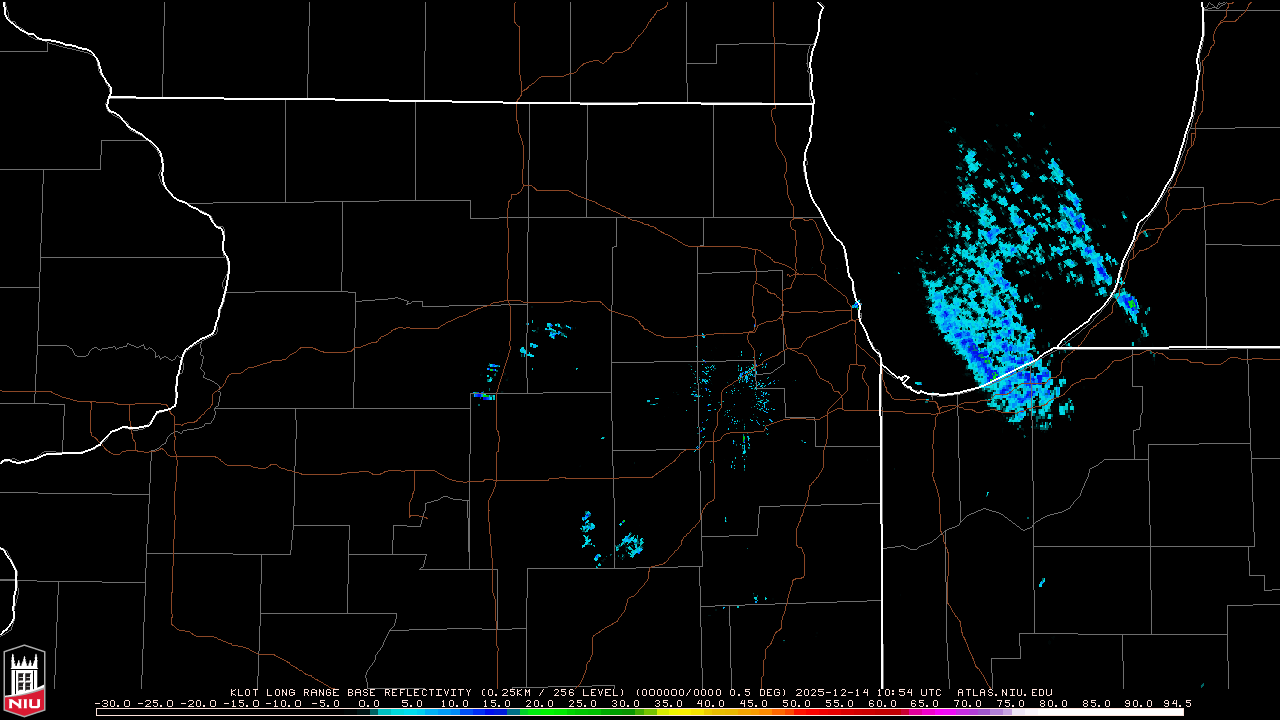
Task: Click the 94.5 label on the scale
Action: click(x=1174, y=703)
